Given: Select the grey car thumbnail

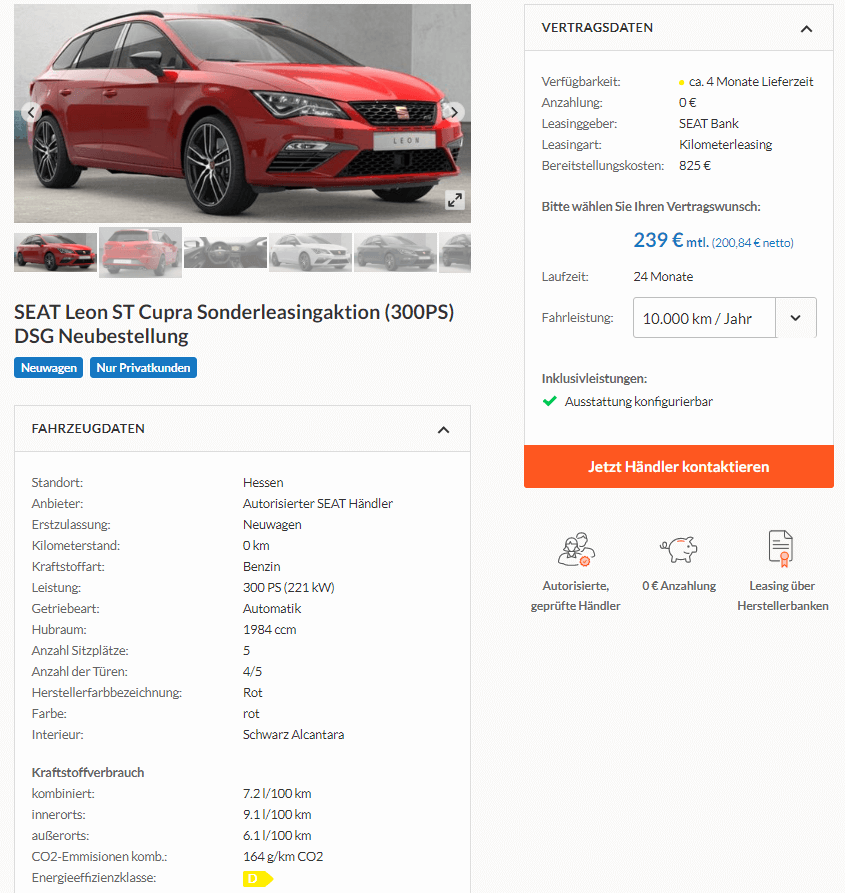Looking at the screenshot, I should point(395,252).
